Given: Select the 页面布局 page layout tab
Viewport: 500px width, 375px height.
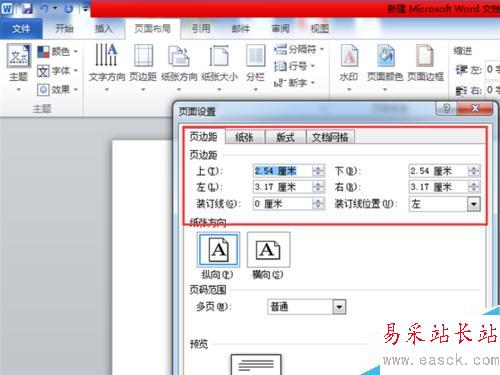Looking at the screenshot, I should tap(152, 29).
